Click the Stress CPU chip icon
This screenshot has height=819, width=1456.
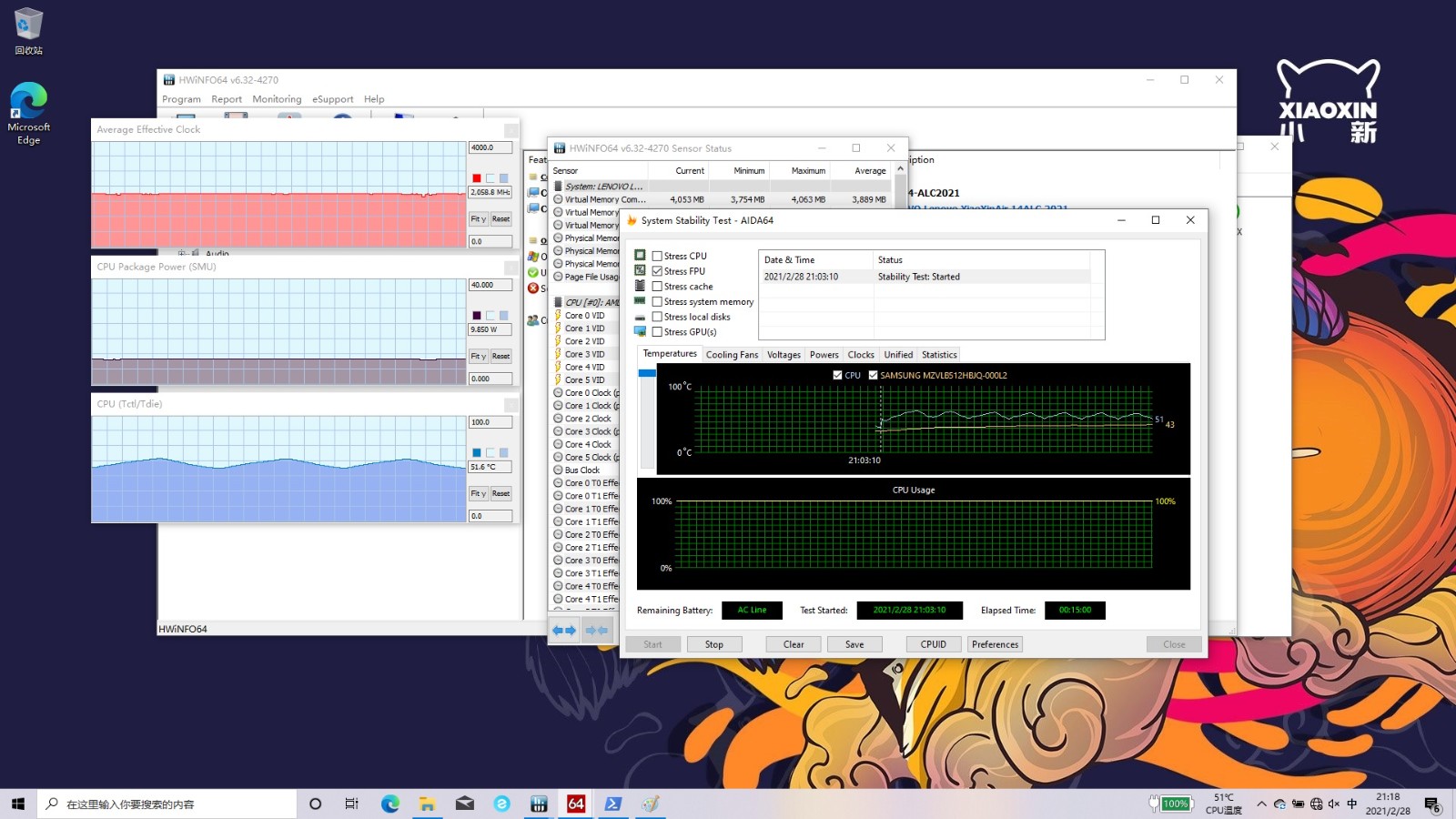pyautogui.click(x=641, y=256)
